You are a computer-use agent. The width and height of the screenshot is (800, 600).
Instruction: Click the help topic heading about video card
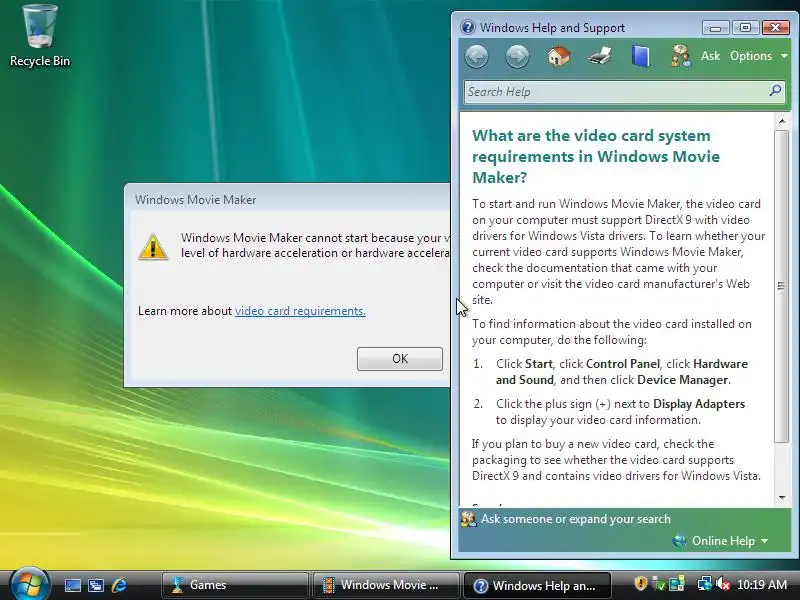pos(596,157)
